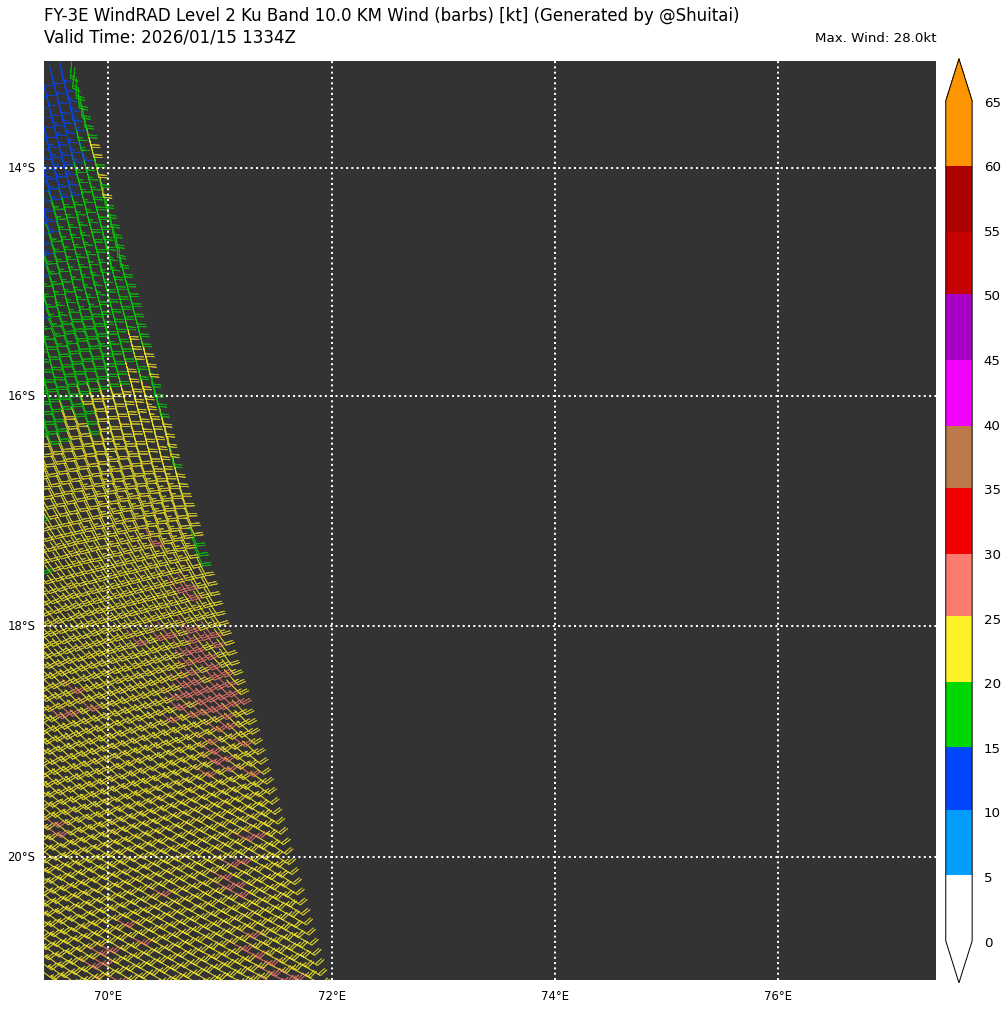The width and height of the screenshot is (1008, 1009).
Task: Click the salmon 25–30 kt colorbar segment
Action: [x=958, y=585]
